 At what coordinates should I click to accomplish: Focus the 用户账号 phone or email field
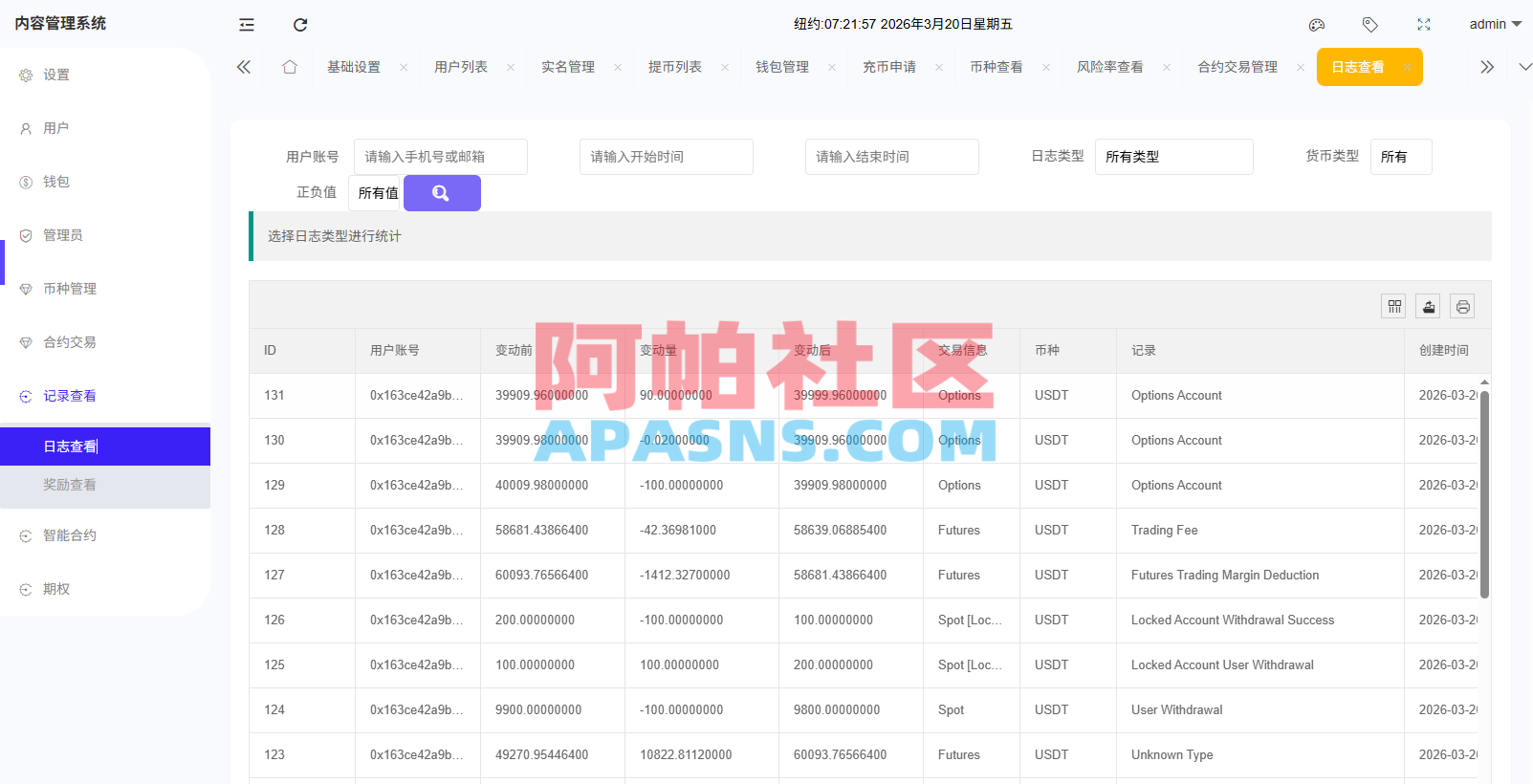441,157
